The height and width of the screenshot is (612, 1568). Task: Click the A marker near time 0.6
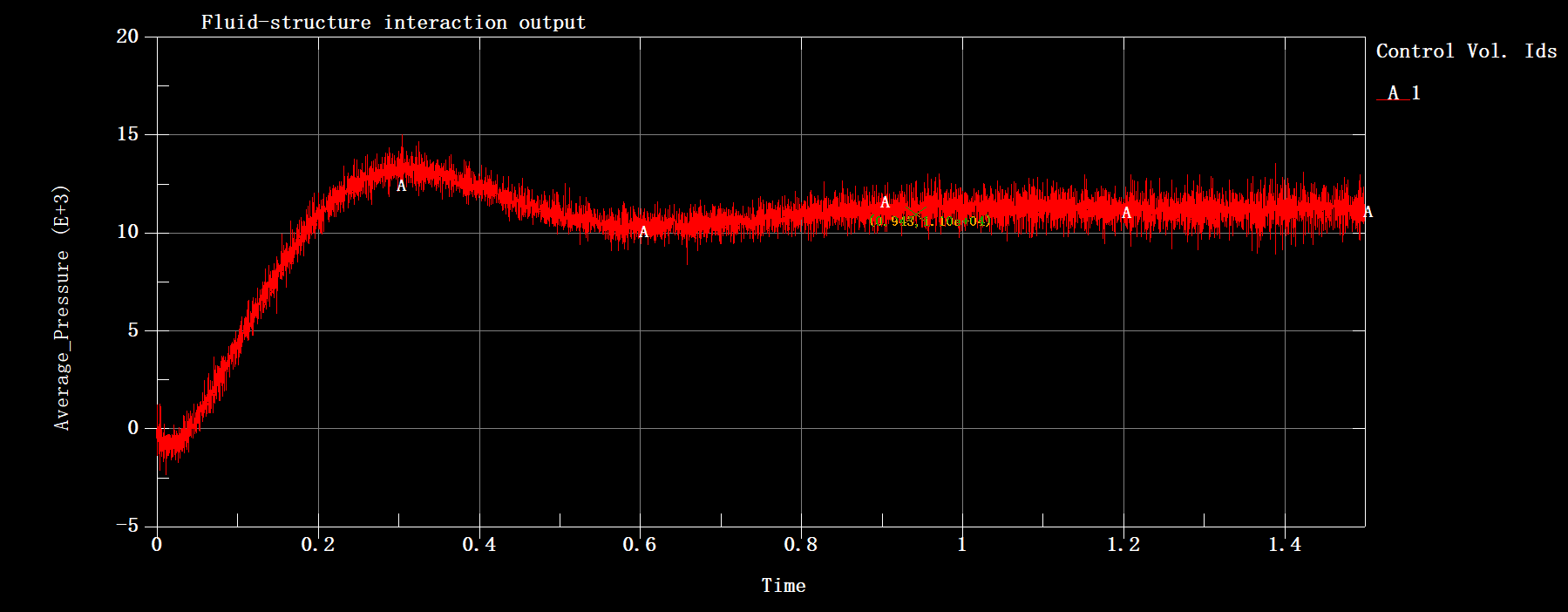point(643,232)
